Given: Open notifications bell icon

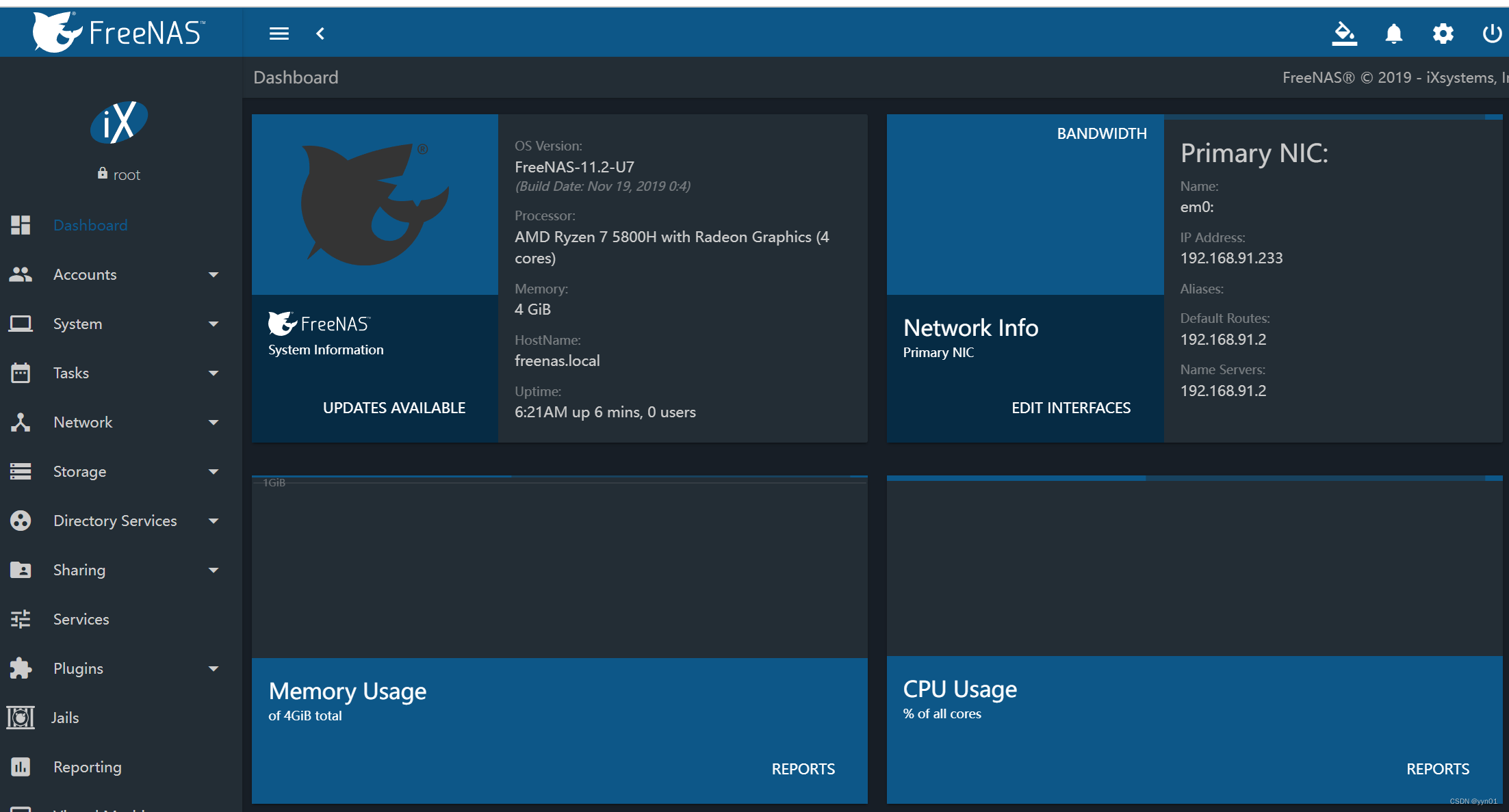Looking at the screenshot, I should [x=1393, y=34].
